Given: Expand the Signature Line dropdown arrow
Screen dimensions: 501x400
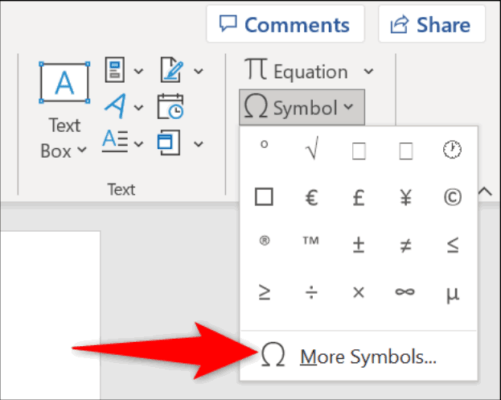Looking at the screenshot, I should [198, 71].
